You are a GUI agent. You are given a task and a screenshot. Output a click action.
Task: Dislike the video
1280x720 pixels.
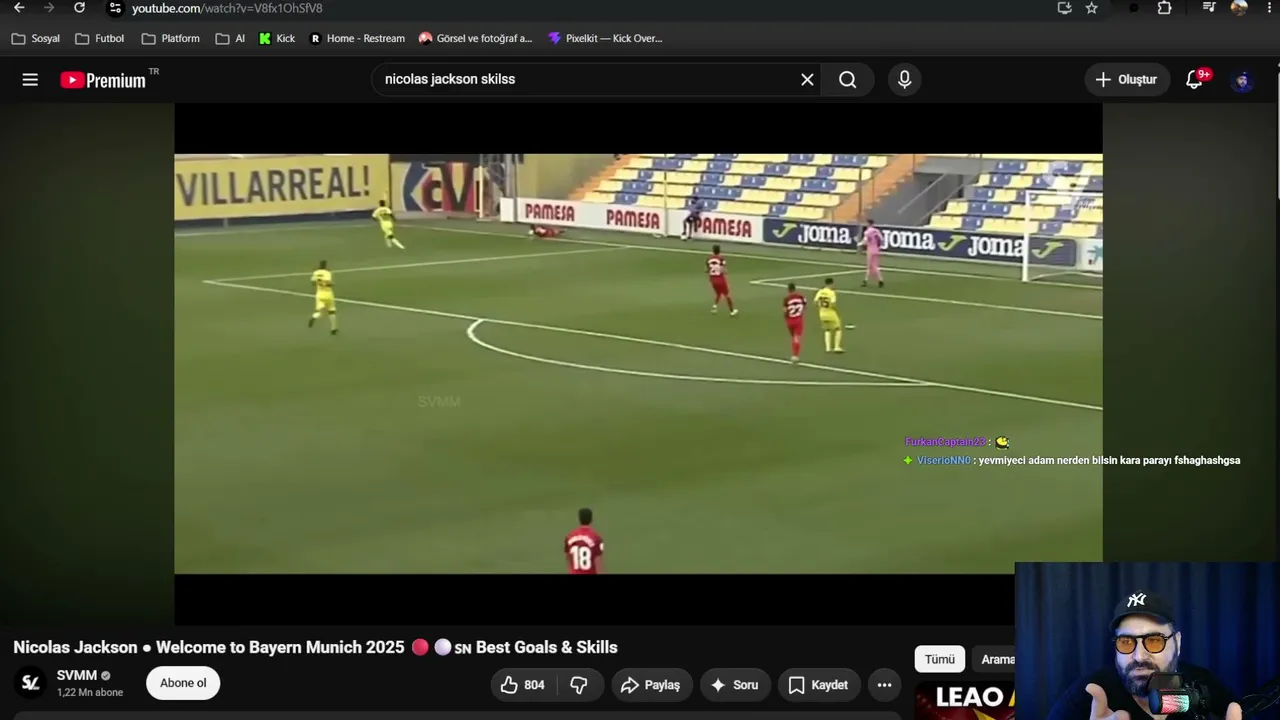(580, 685)
